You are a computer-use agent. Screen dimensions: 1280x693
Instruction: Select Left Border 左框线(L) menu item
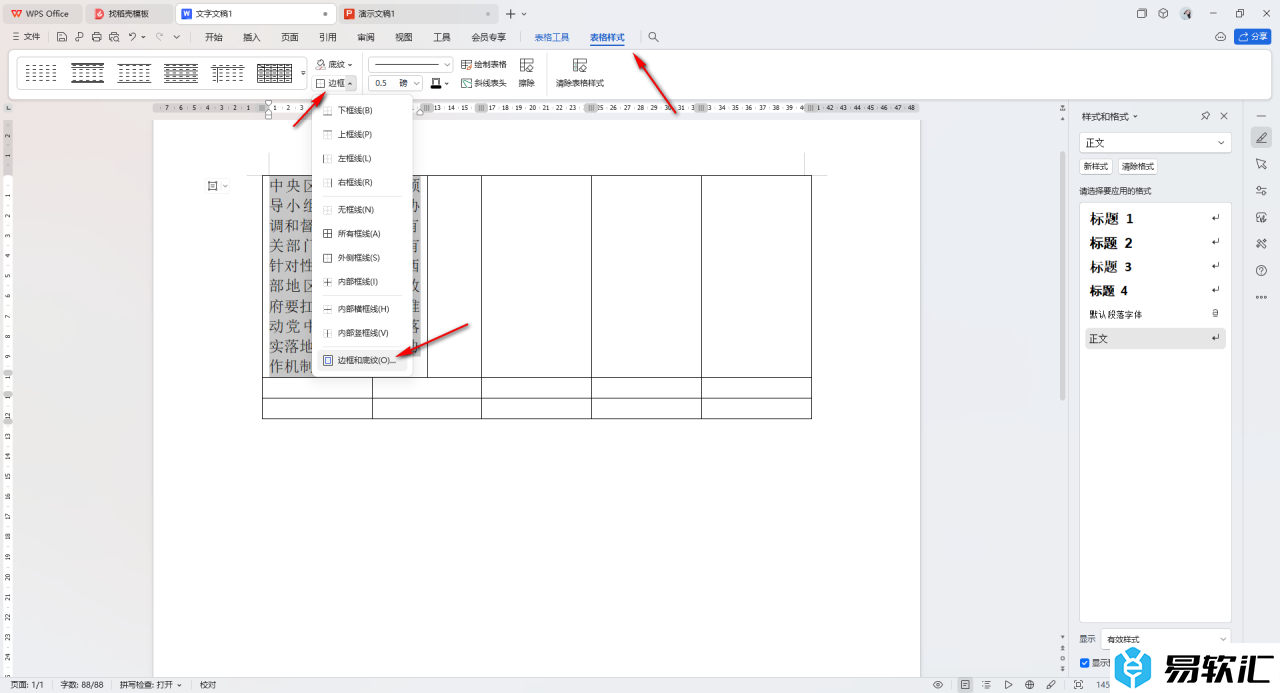point(362,158)
